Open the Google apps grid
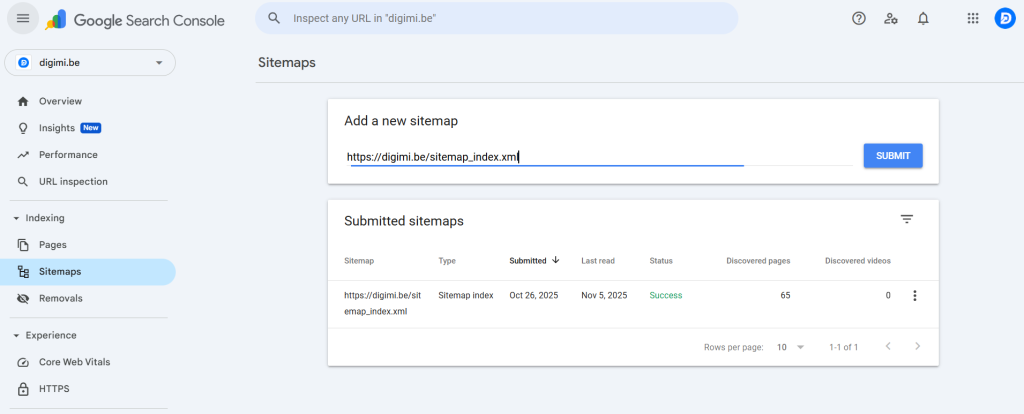The width and height of the screenshot is (1024, 414). (973, 19)
